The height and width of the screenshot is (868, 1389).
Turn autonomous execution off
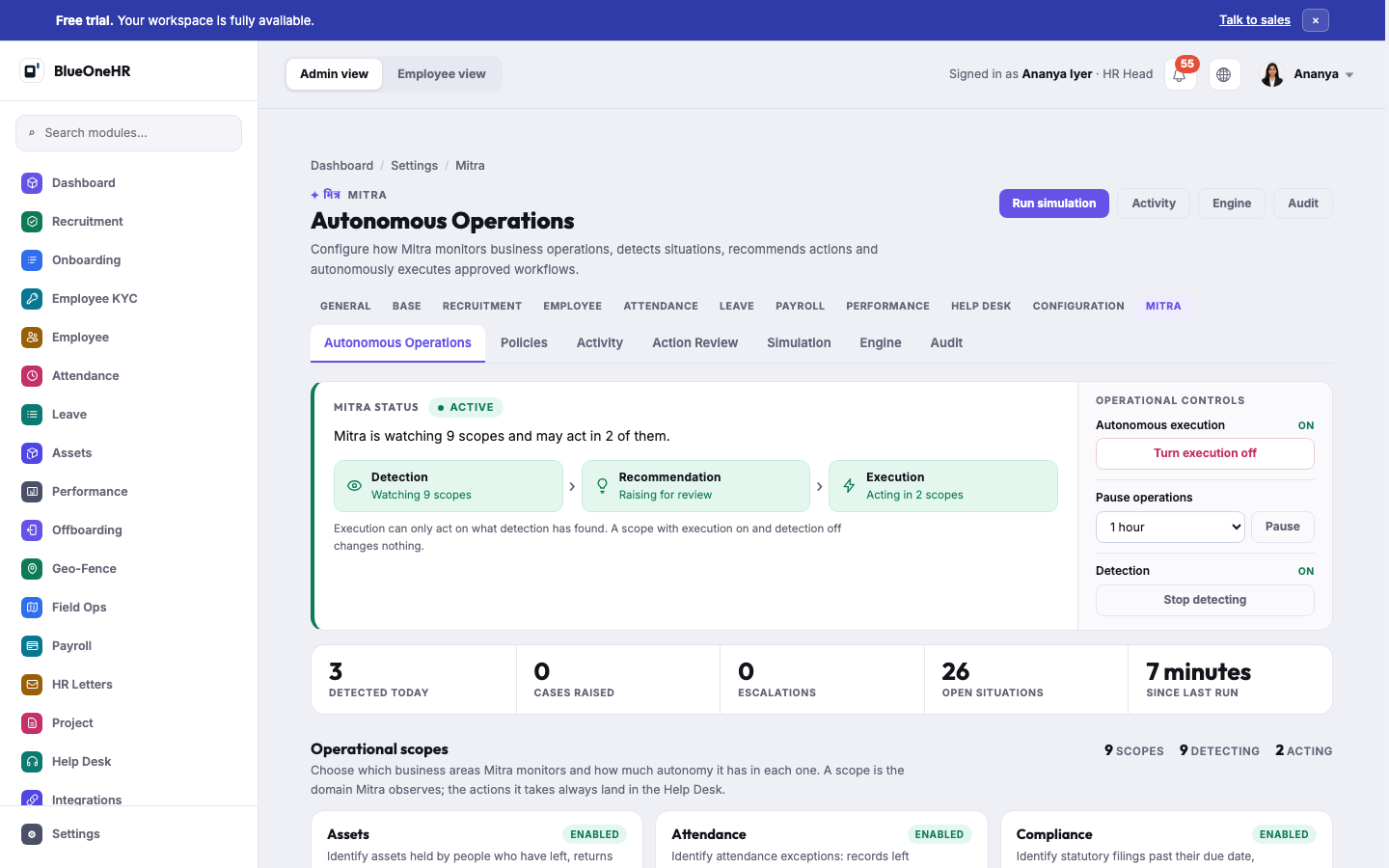coord(1205,453)
